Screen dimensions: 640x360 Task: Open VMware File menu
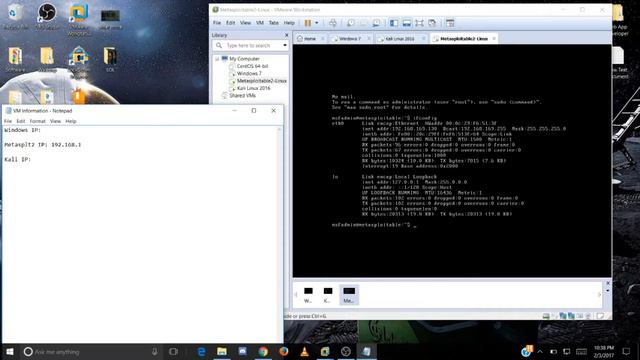[217, 23]
